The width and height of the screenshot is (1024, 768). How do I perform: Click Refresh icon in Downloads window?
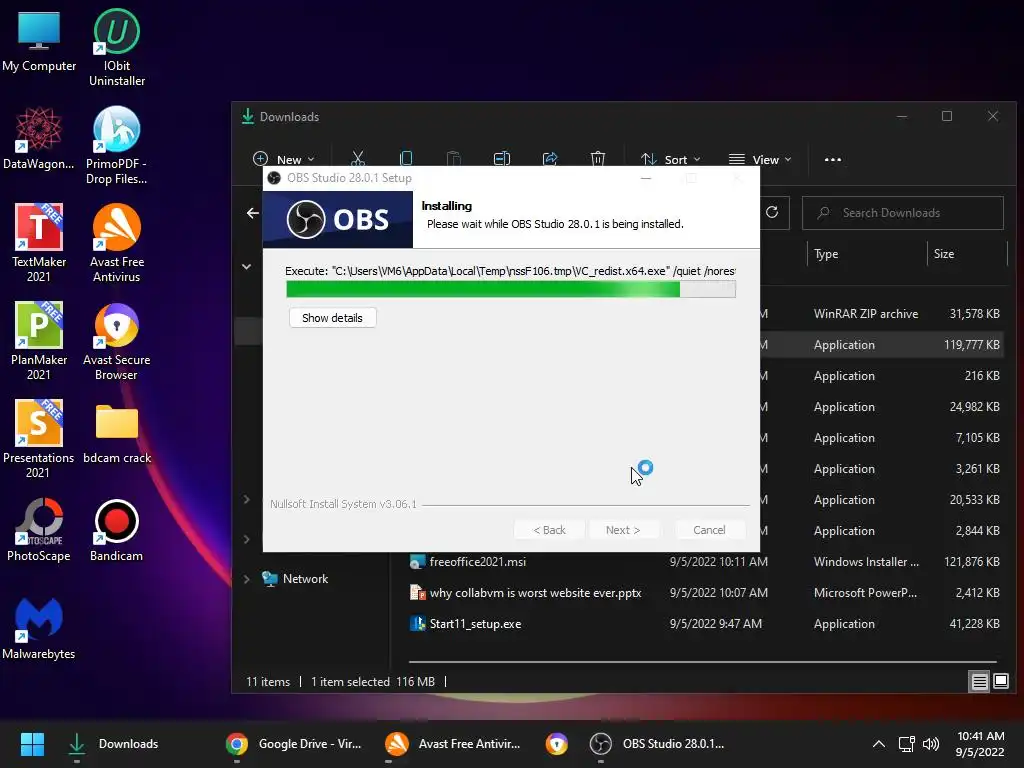click(772, 212)
